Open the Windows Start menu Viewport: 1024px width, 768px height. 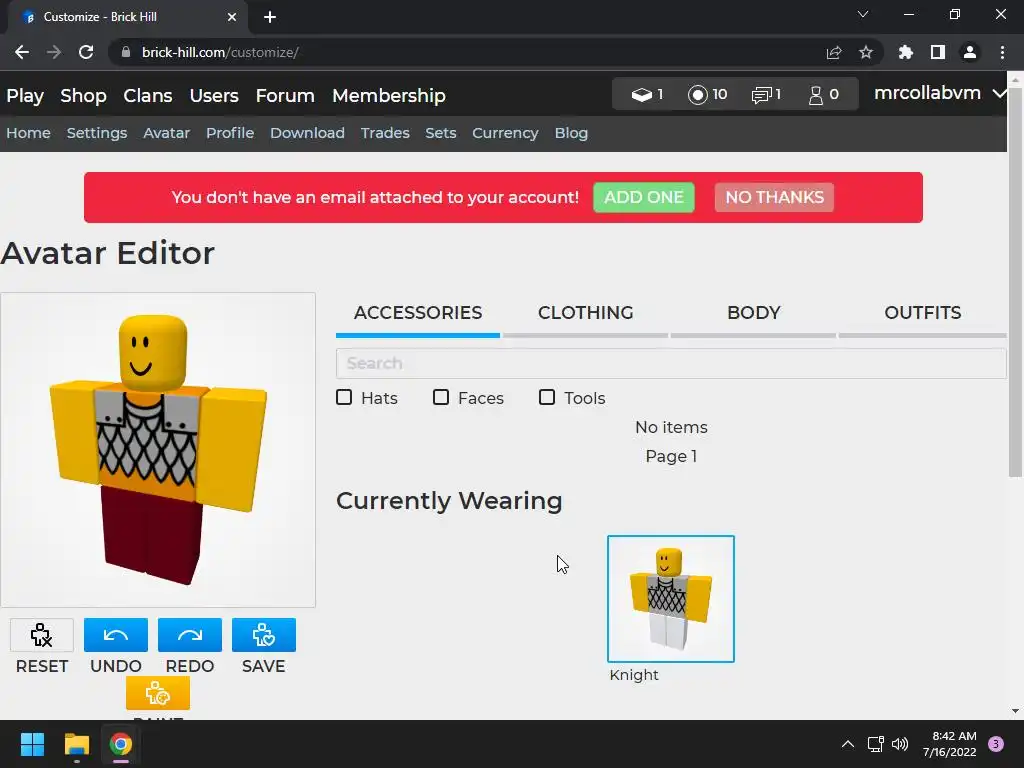(x=32, y=744)
